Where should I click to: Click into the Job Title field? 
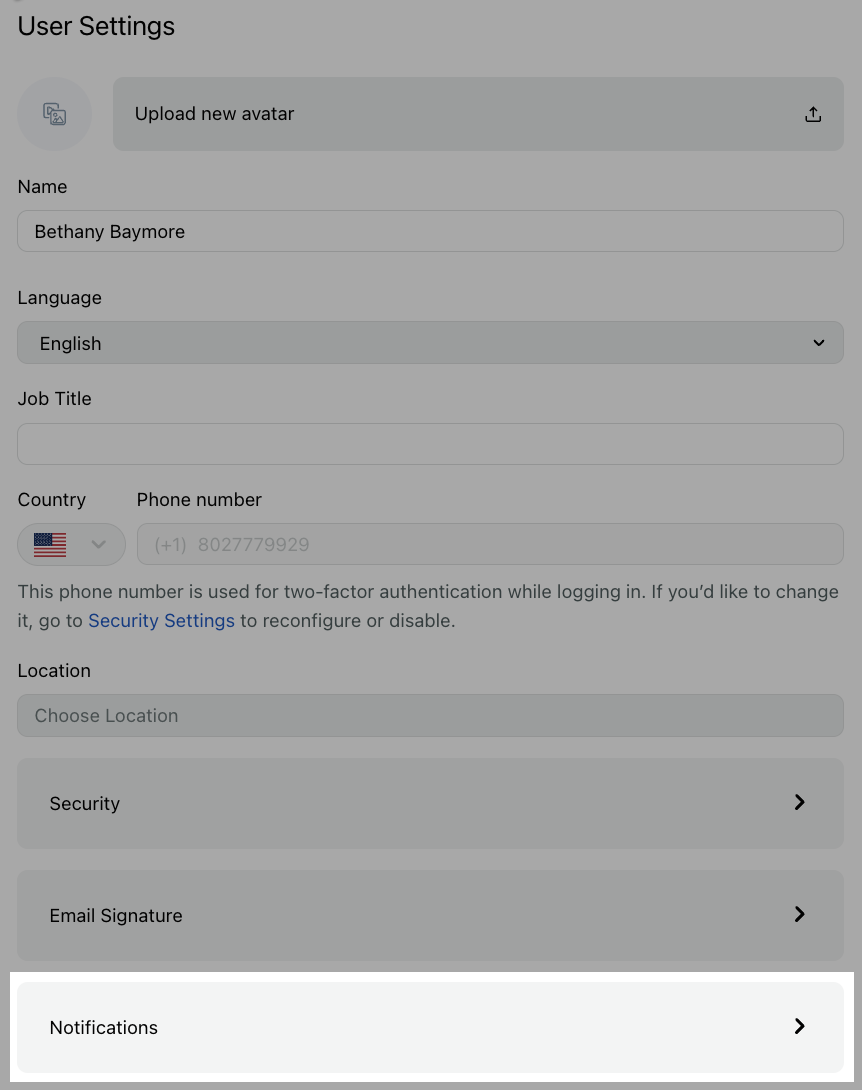click(430, 444)
